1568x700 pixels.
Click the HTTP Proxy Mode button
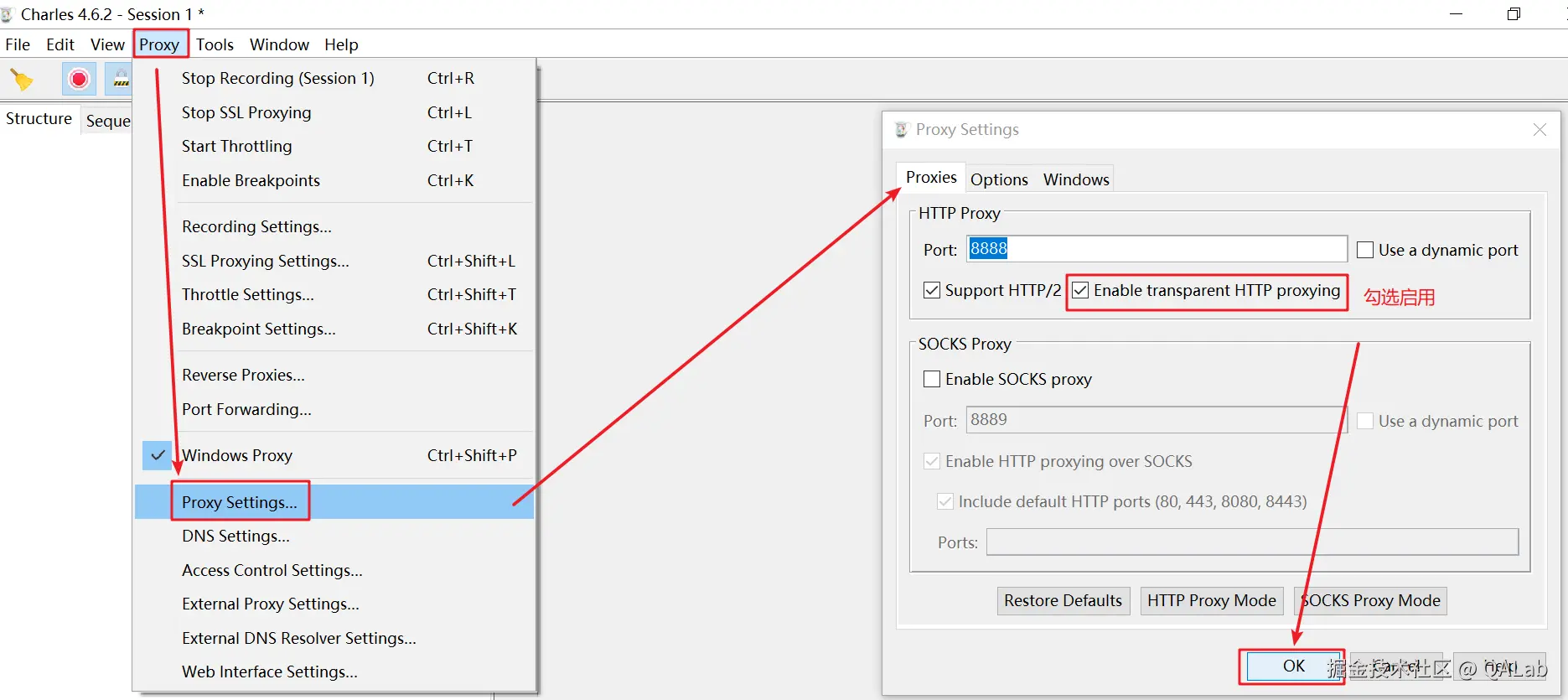[1211, 600]
